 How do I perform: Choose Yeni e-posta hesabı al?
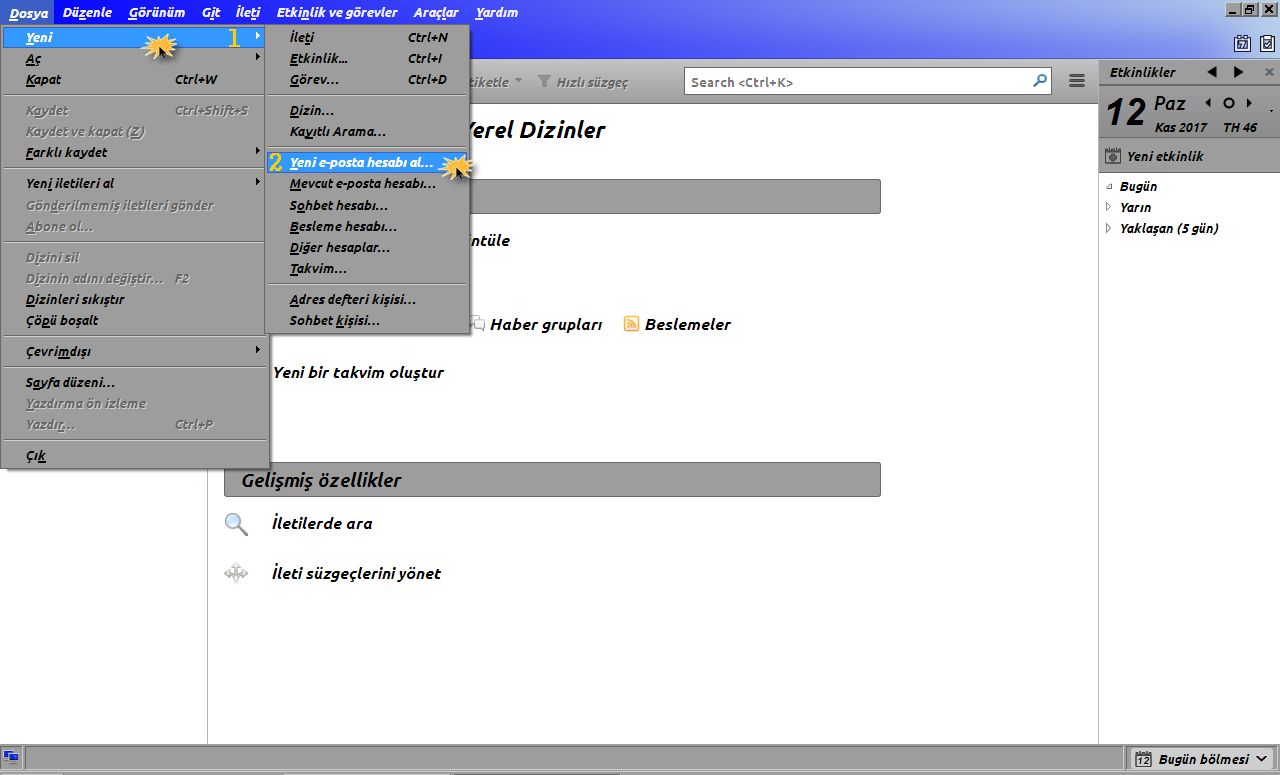coord(367,162)
